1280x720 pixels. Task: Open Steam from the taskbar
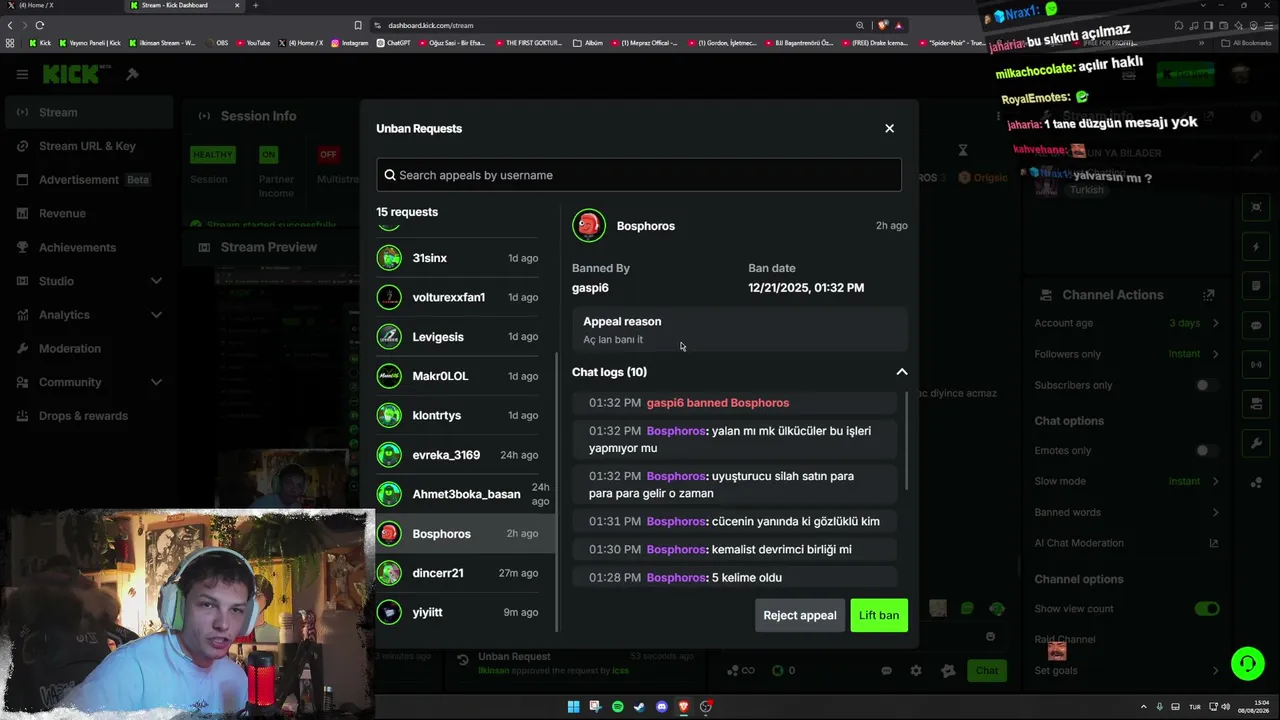pyautogui.click(x=639, y=707)
